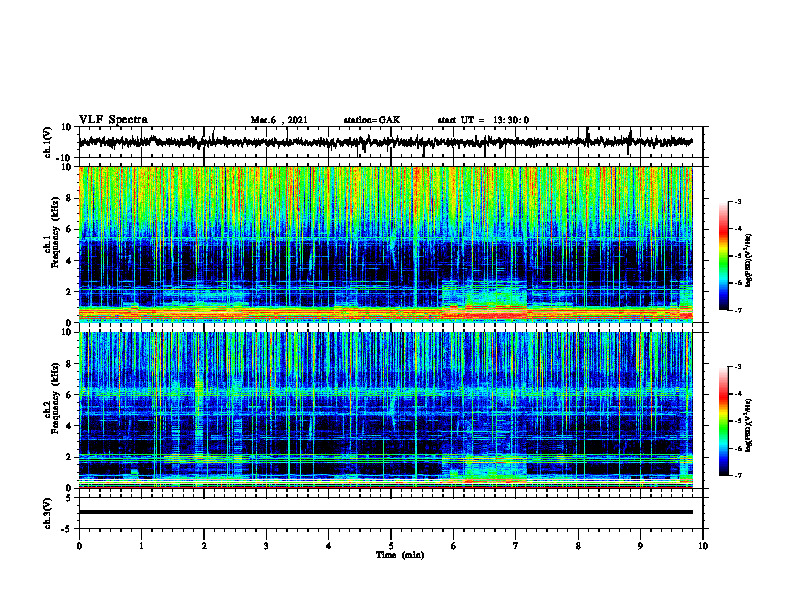Click time axis tick label "0"

click(x=79, y=546)
